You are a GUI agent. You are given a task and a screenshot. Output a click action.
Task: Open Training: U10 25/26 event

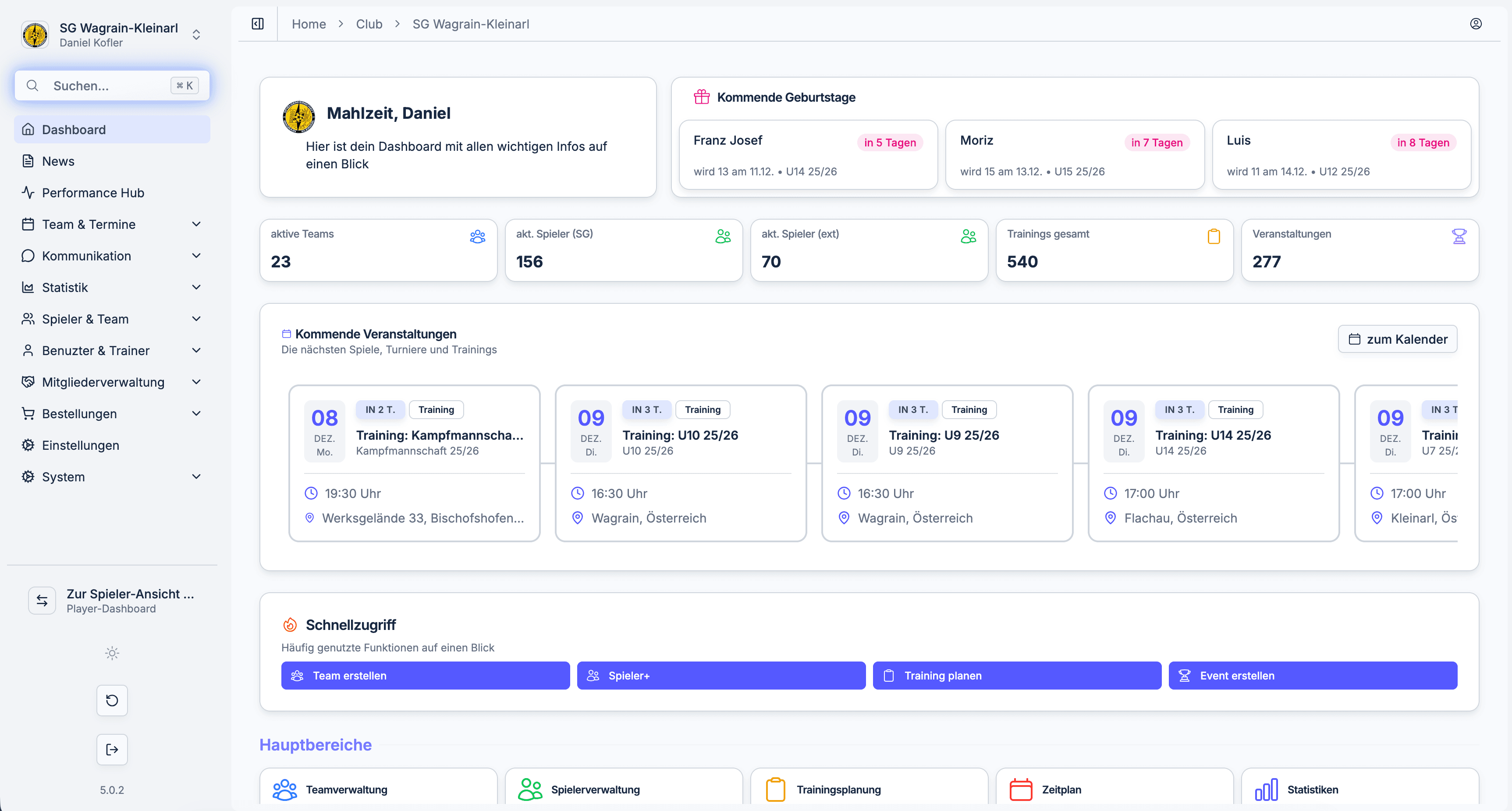pos(681,463)
